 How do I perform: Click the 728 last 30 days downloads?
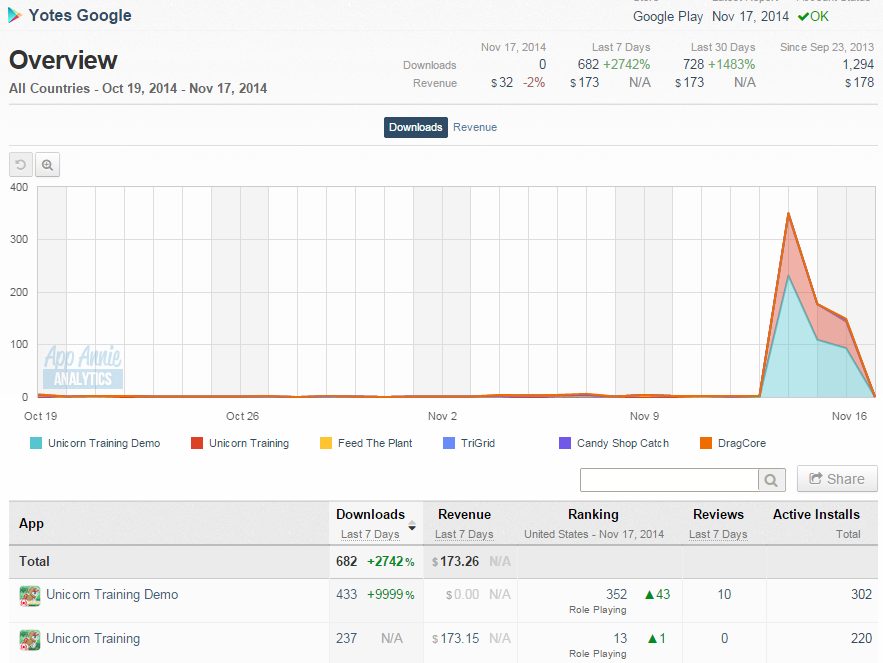pos(693,64)
